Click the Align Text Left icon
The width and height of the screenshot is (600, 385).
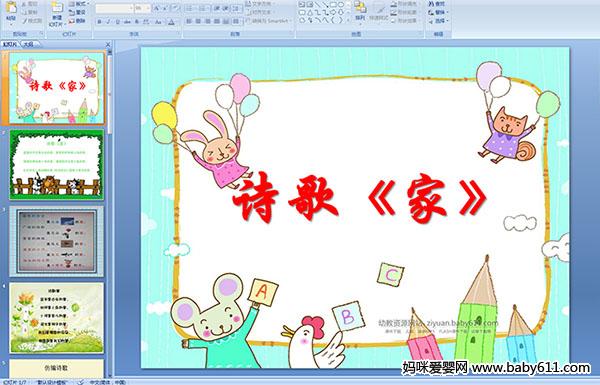pyautogui.click(x=189, y=21)
